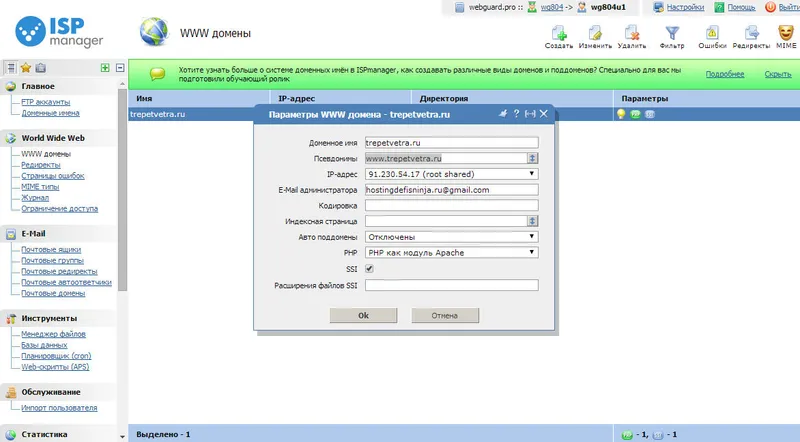Click the Доменное имя input field
This screenshot has height=442, width=800.
[452, 143]
